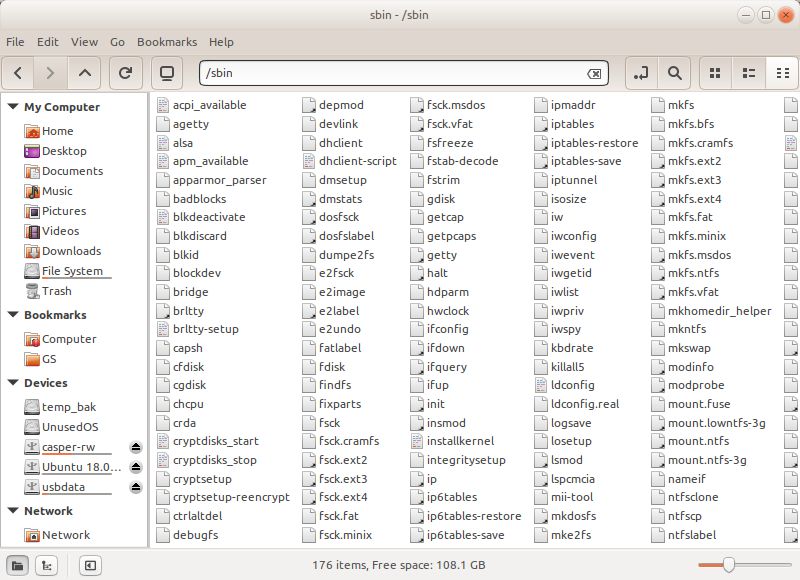Toggle the sidebar to tree view
Viewport: 800px width, 580px height.
[46, 565]
